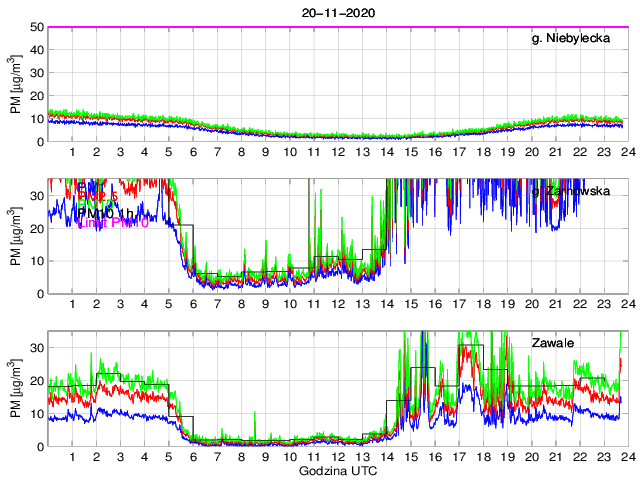
Task: Click hour 6 tick on middle plot x-axis
Action: coord(192,305)
